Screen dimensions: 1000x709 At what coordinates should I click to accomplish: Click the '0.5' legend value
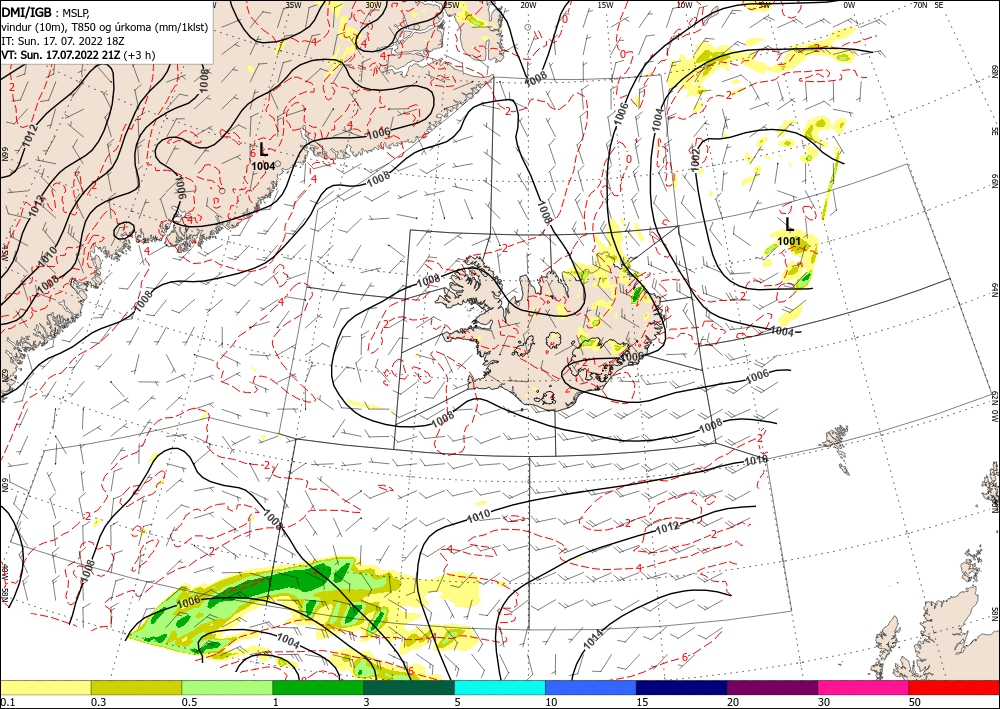[x=189, y=702]
